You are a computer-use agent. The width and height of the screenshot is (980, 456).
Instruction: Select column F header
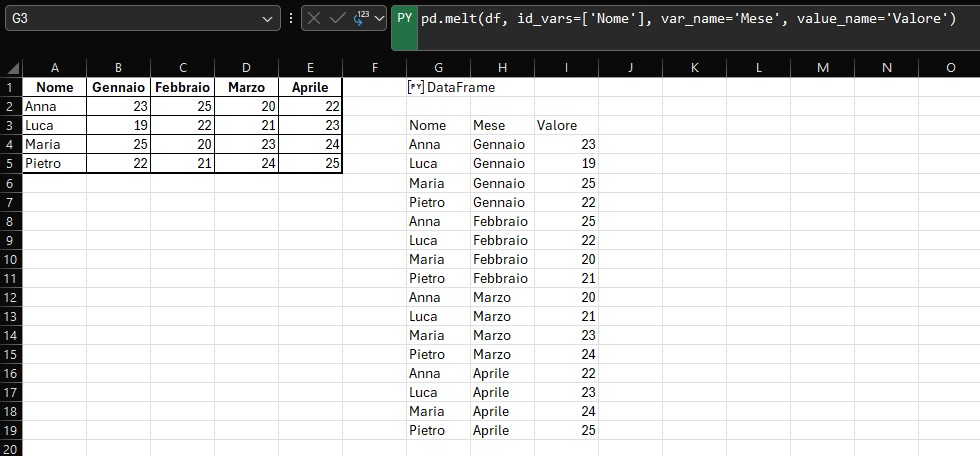click(374, 68)
